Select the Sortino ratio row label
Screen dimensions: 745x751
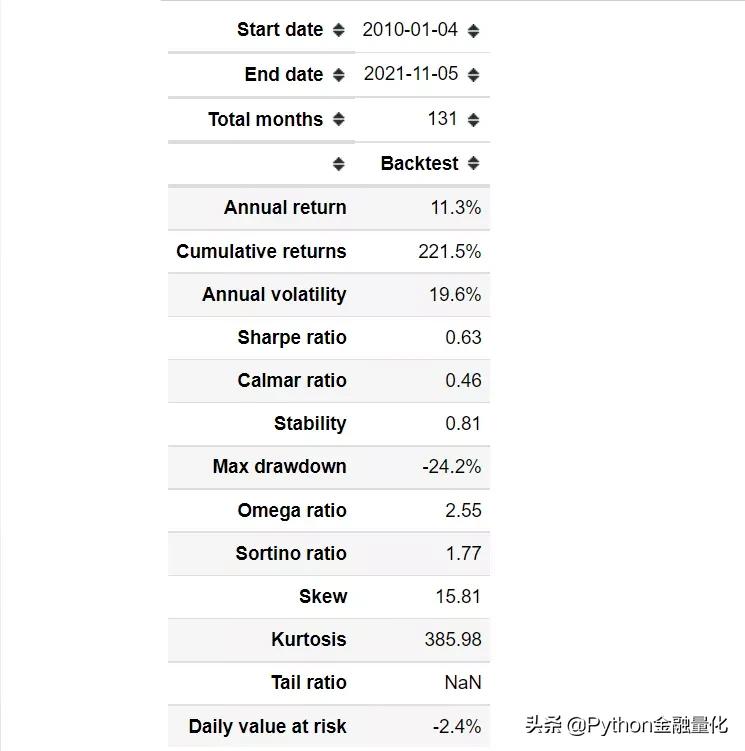point(291,553)
